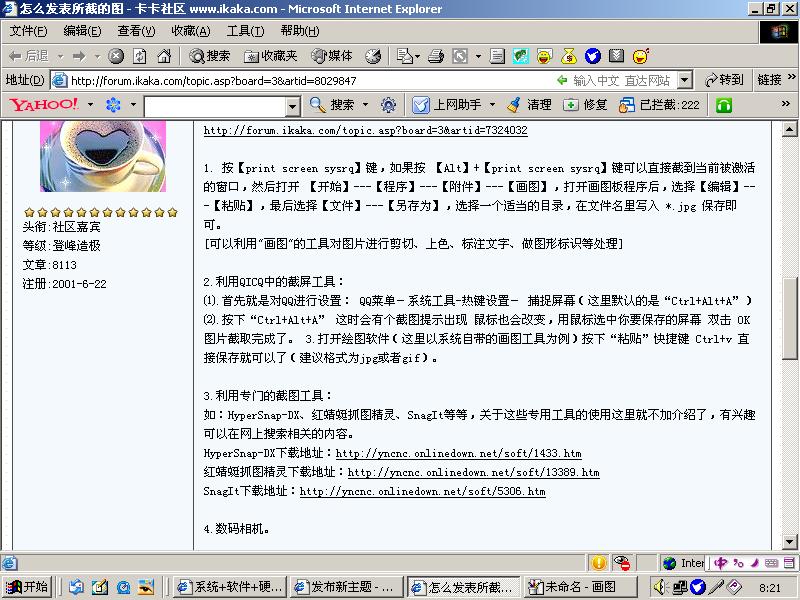Click the orange warning icon in status bar
800x600 pixels.
point(598,563)
